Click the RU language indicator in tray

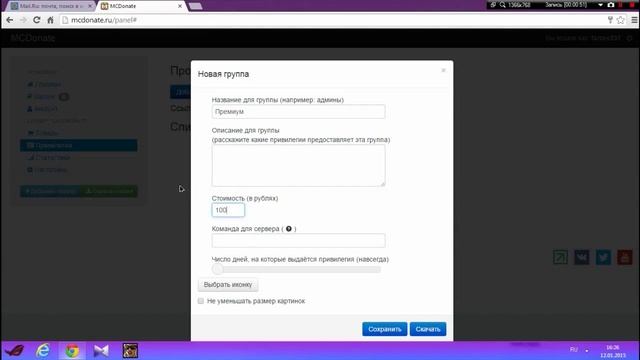(x=573, y=350)
